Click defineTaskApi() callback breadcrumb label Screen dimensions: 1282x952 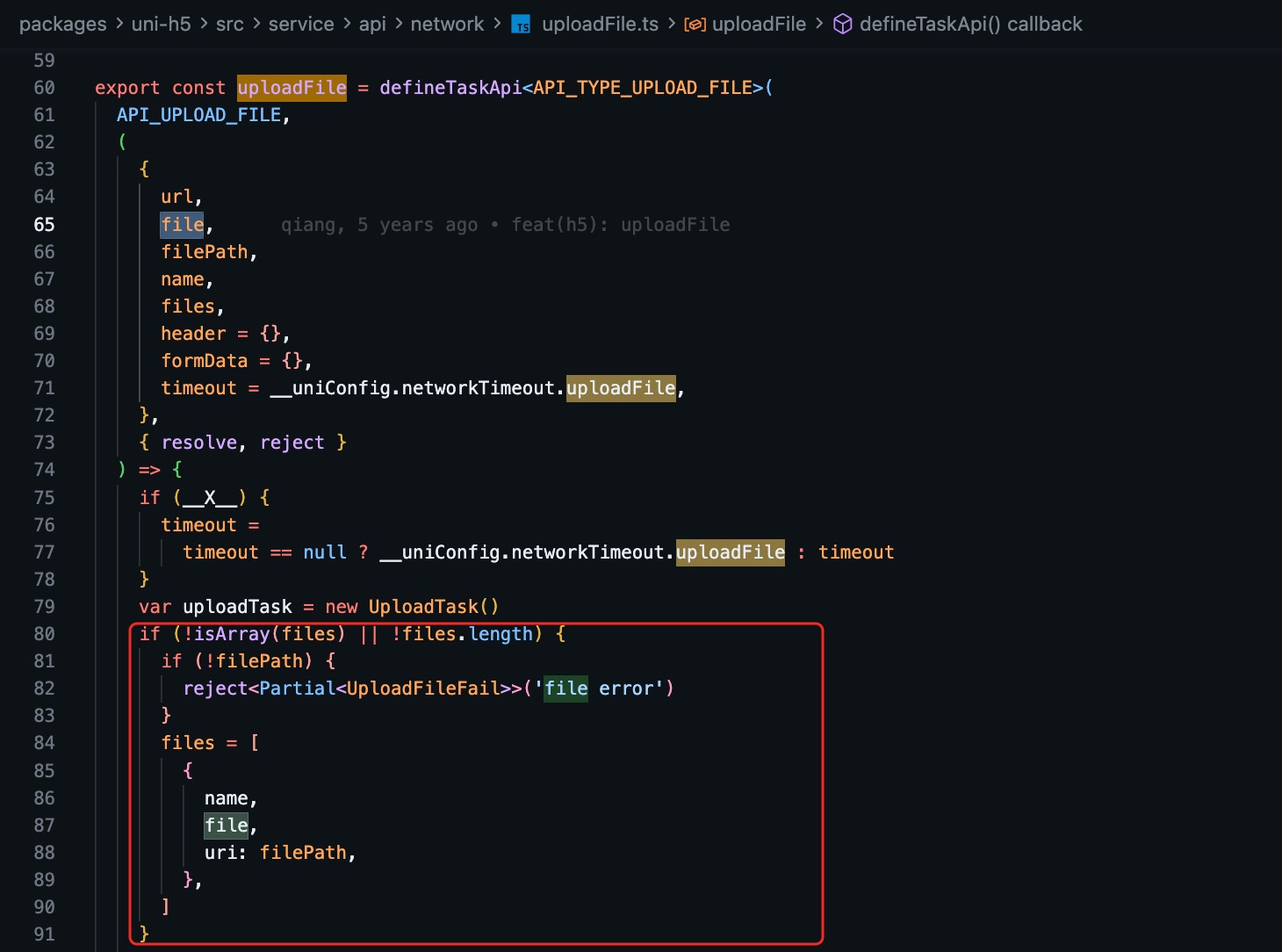coord(970,25)
